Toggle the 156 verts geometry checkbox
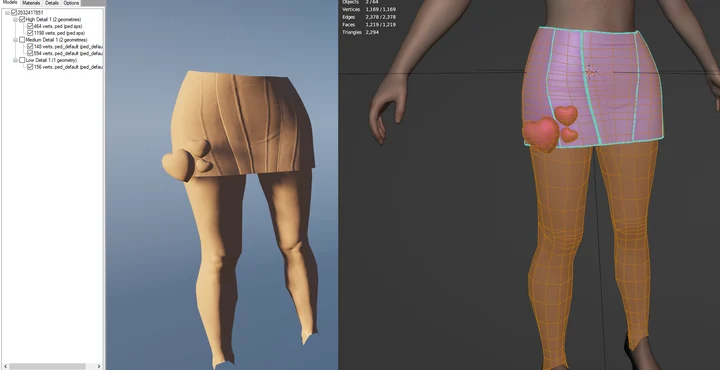720x370 pixels. click(30, 67)
